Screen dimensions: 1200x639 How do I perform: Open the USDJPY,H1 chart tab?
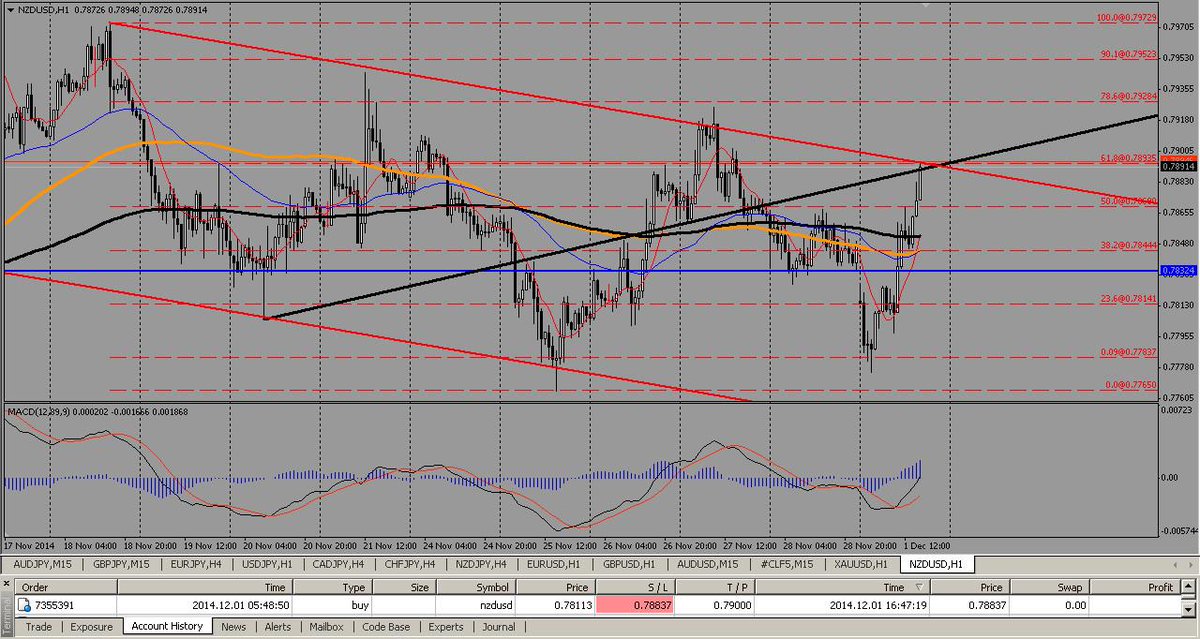[x=269, y=564]
